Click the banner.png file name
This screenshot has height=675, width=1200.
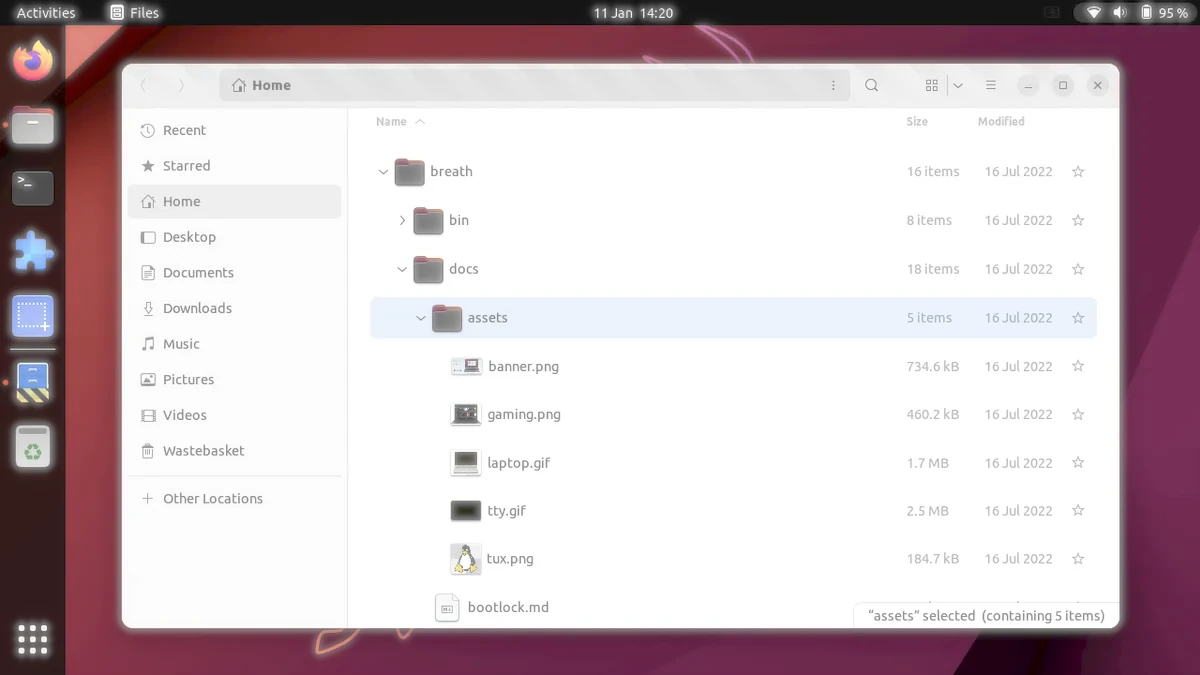[523, 367]
